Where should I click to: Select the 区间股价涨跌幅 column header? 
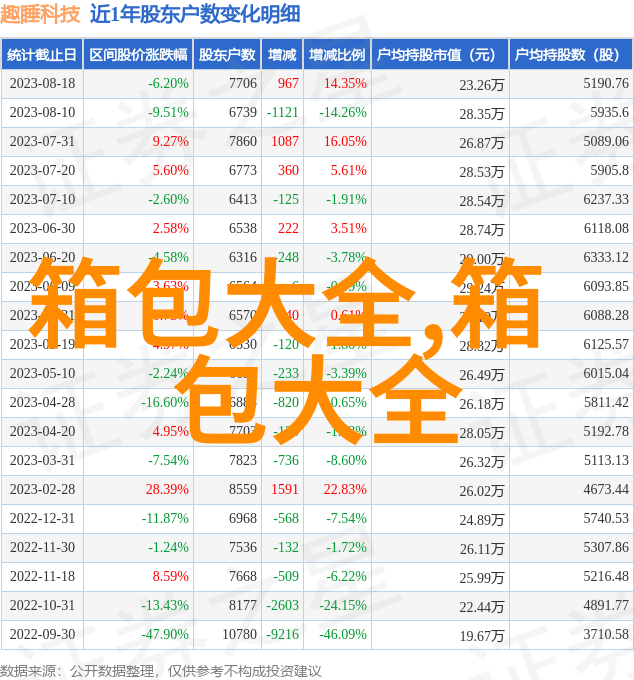[138, 55]
